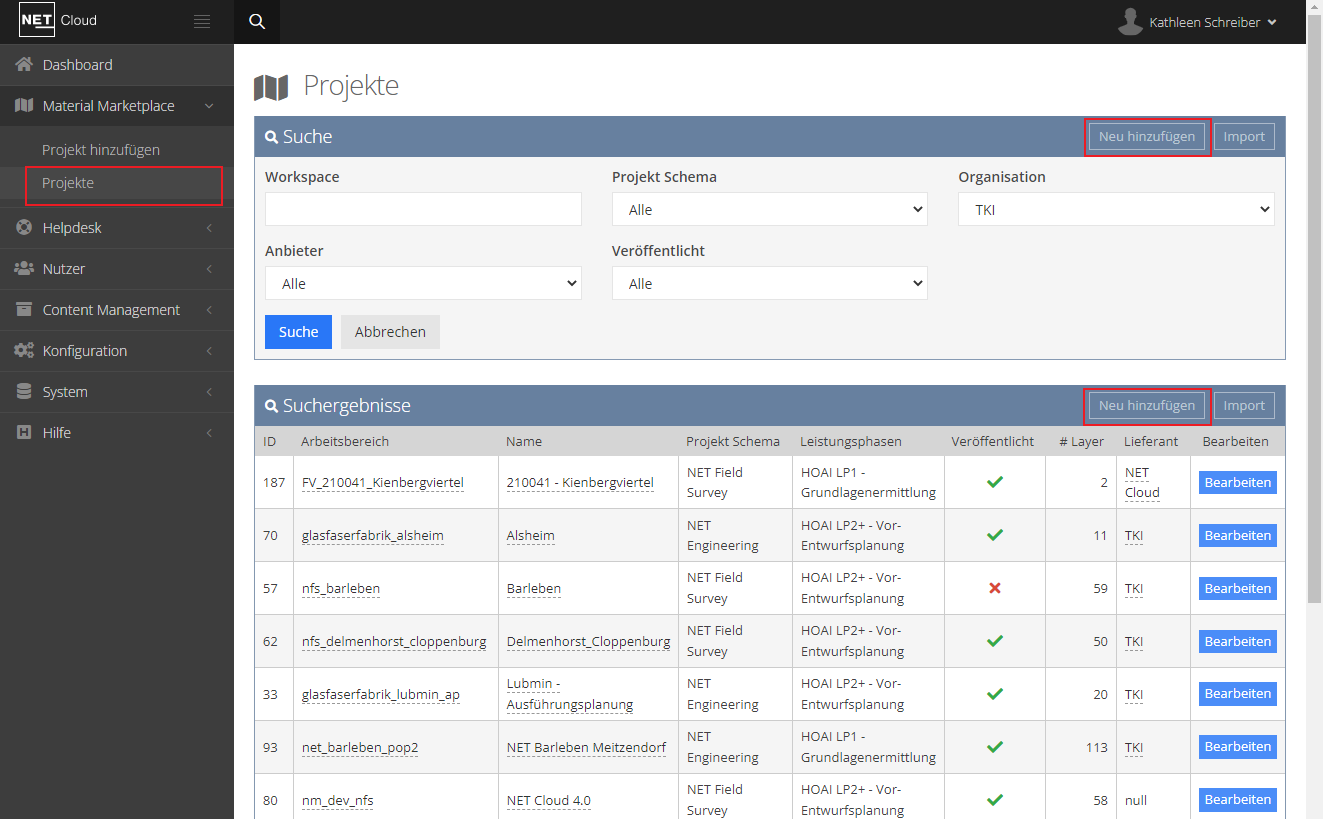Click Import in the Suche panel header

1244,137
